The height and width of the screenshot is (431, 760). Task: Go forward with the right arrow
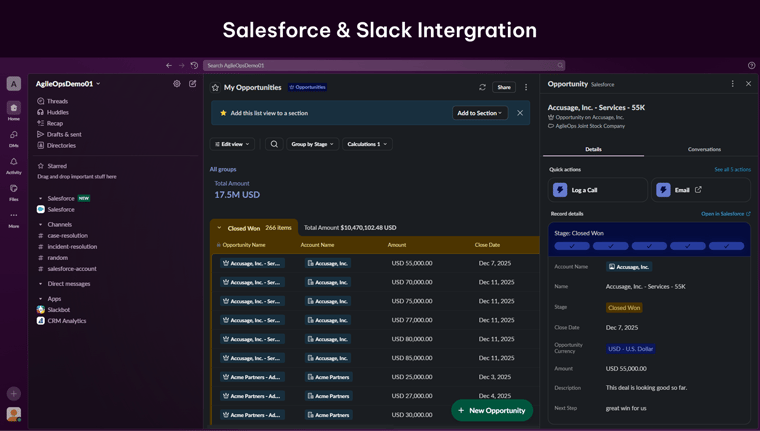tap(181, 65)
